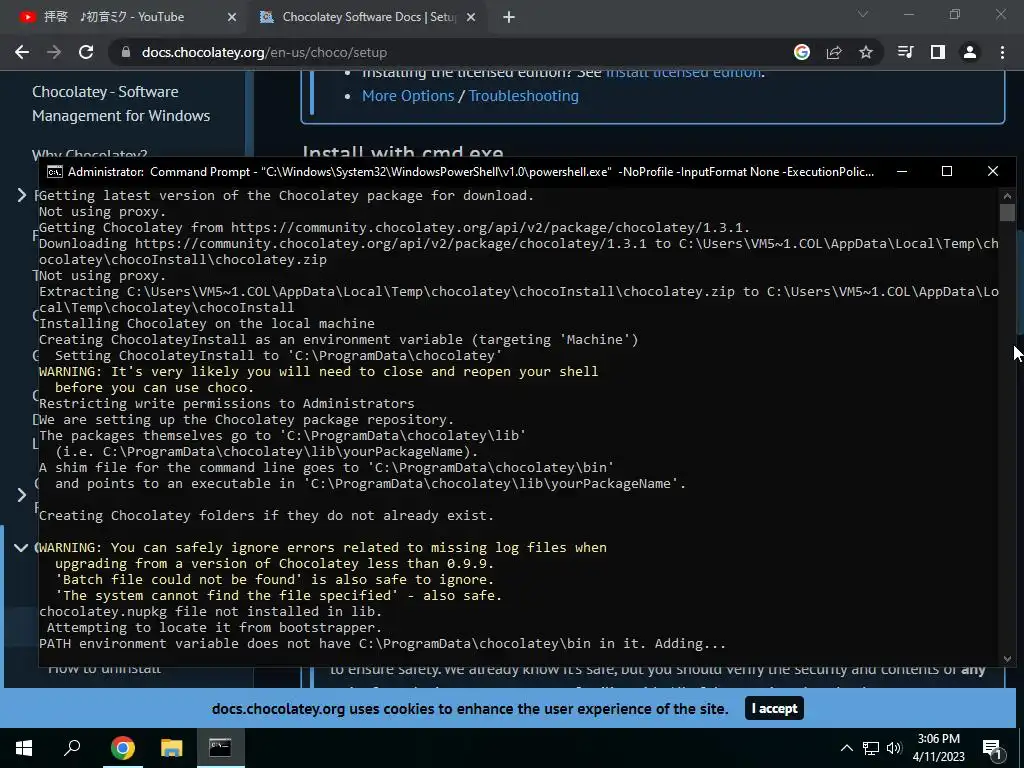Image resolution: width=1024 pixels, height=768 pixels.
Task: Click 'Getting latest version' console line
Action: tap(286, 195)
